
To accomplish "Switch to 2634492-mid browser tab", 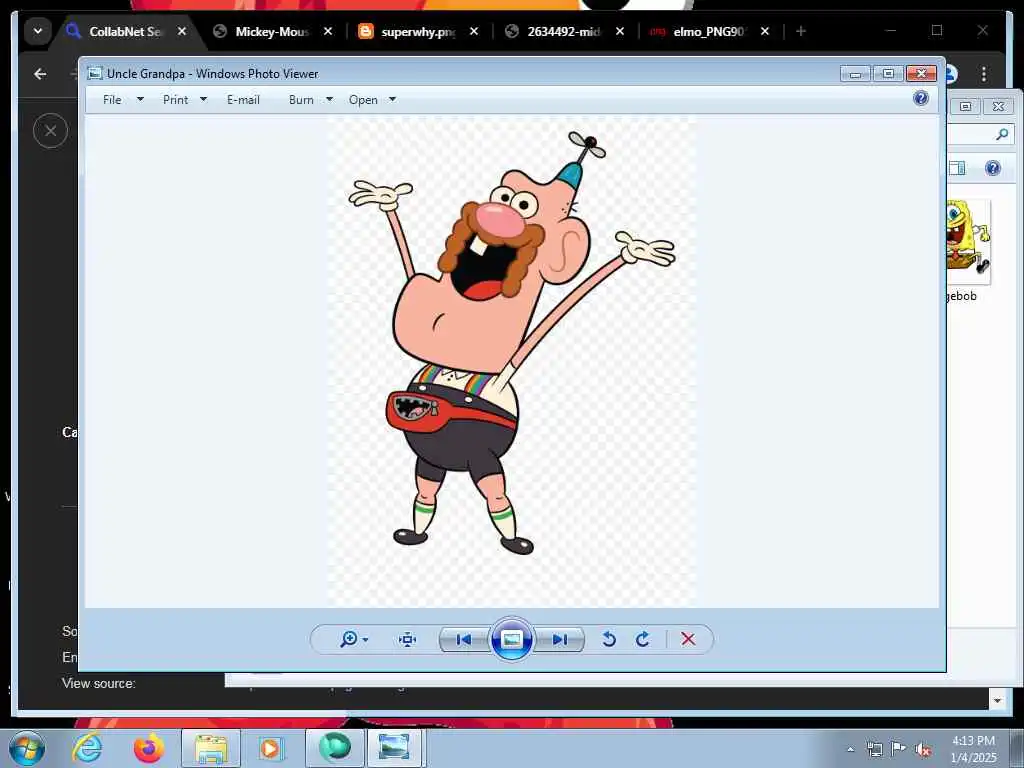I will 563,31.
